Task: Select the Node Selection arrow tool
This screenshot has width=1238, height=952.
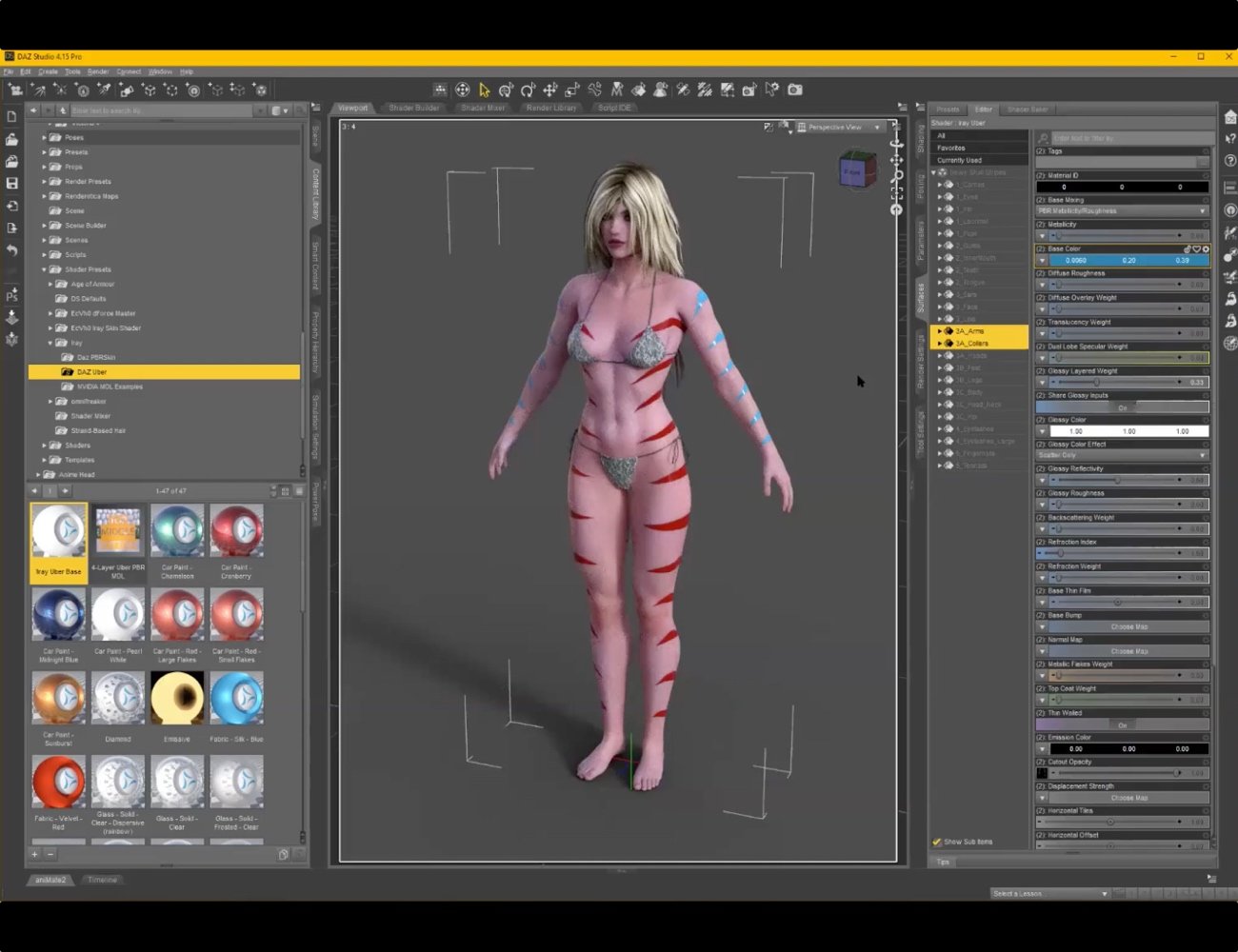Action: tap(484, 89)
